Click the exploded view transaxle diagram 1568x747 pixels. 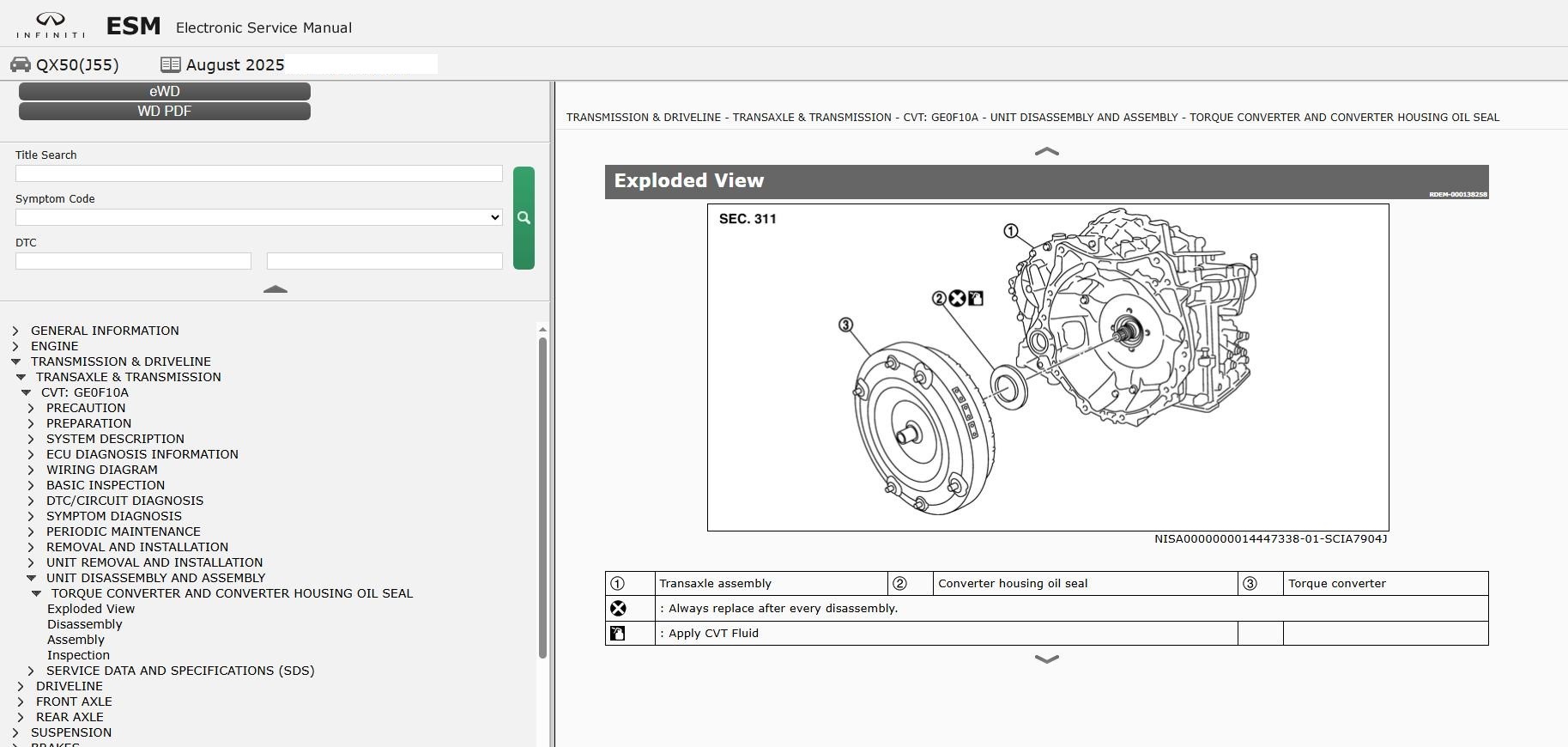[x=1047, y=367]
